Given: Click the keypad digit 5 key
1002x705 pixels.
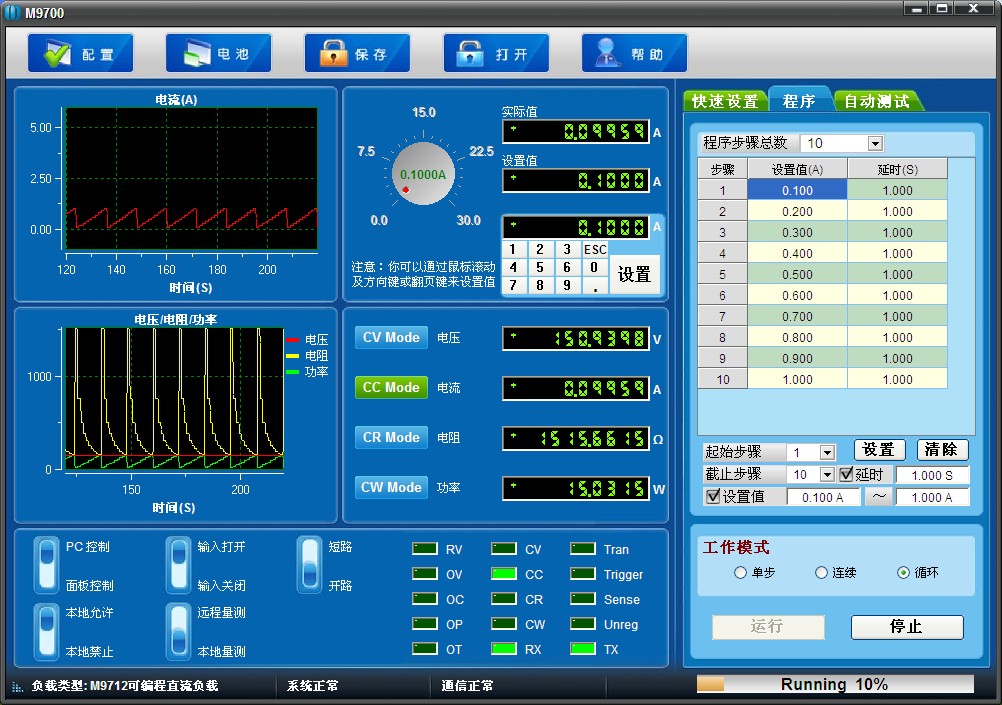Looking at the screenshot, I should click(x=540, y=267).
